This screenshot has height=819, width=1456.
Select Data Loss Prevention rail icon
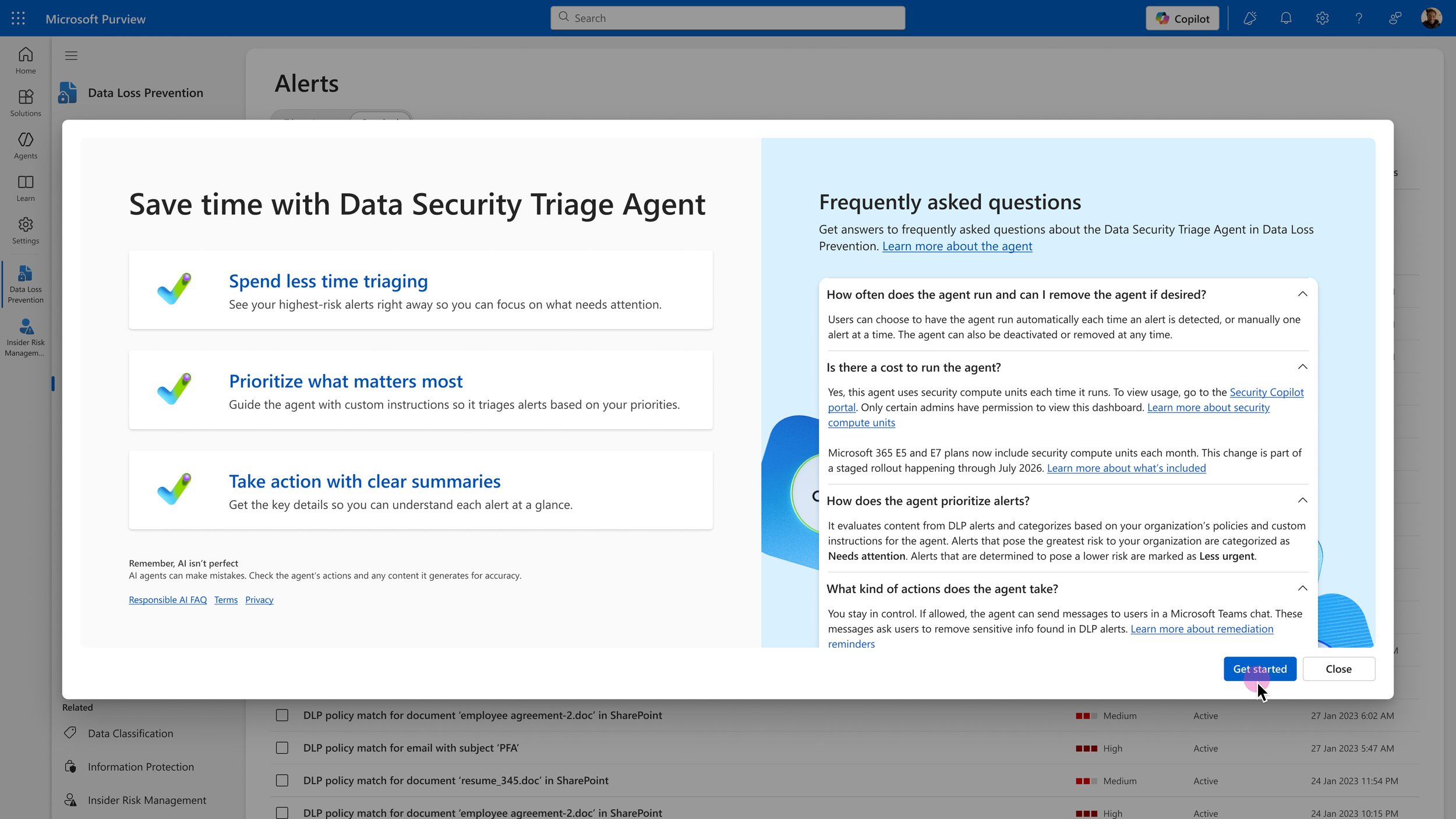click(x=26, y=284)
